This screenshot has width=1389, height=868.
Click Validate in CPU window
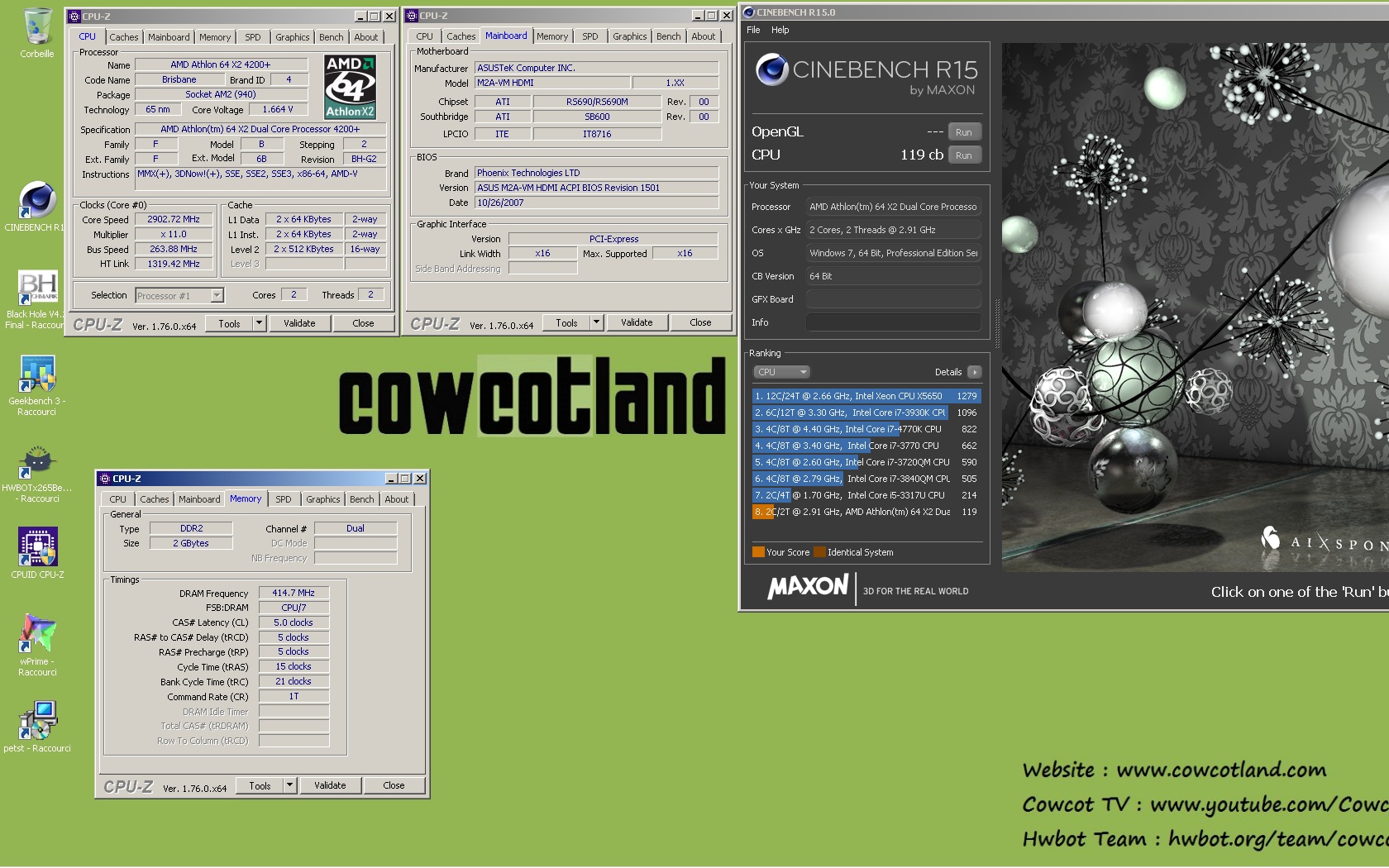point(299,323)
